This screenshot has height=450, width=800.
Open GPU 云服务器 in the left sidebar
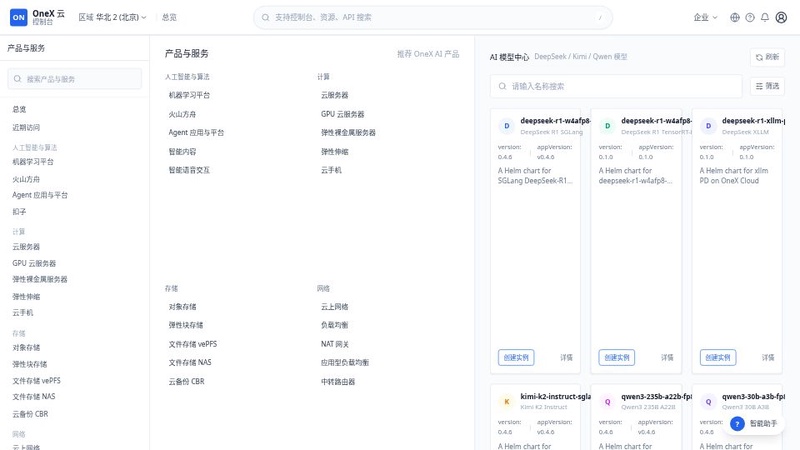point(34,263)
